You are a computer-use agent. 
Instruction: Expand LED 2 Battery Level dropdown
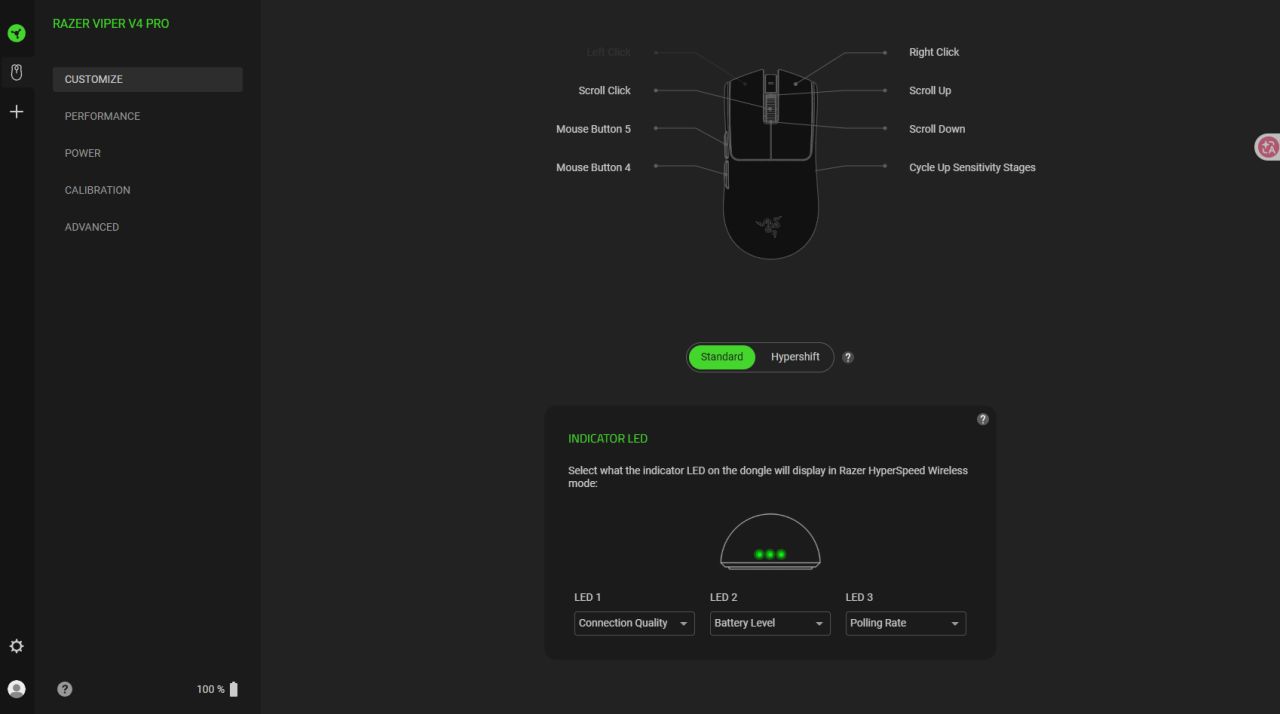tap(770, 623)
